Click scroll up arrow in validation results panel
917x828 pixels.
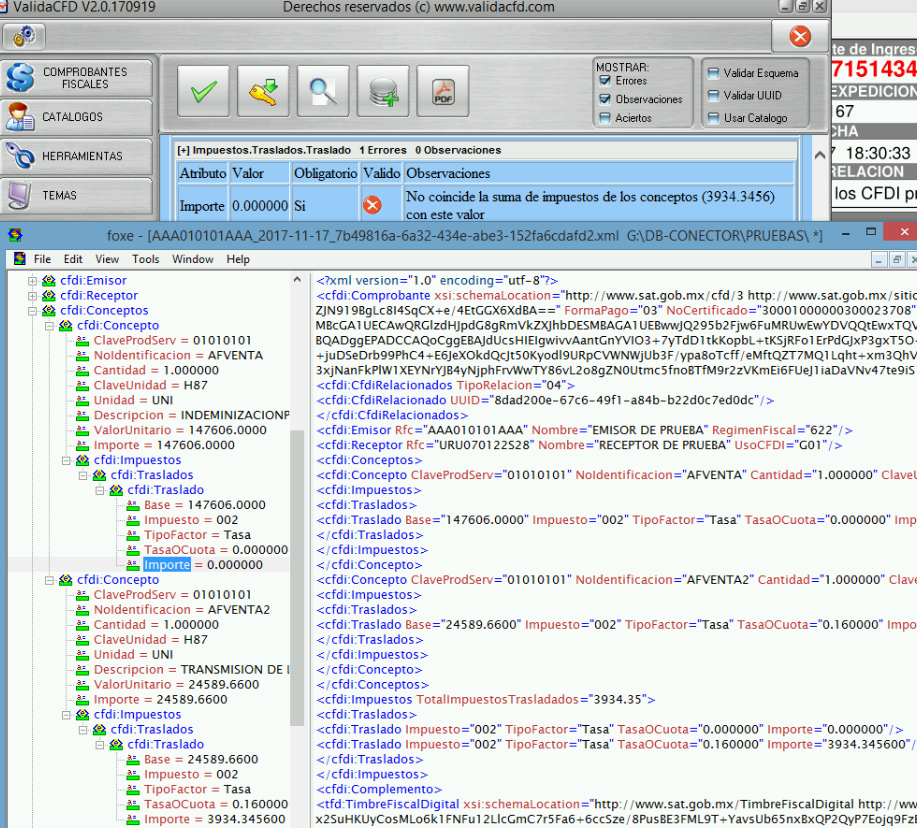(x=820, y=156)
